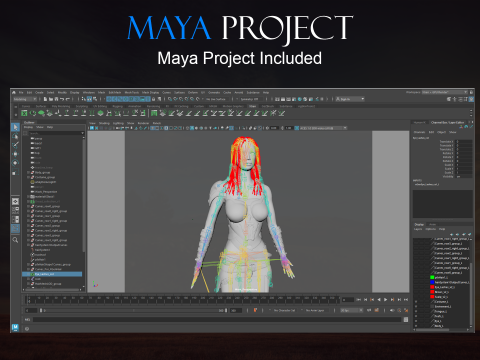This screenshot has height=360, width=480.
Task: Toggle visibility of Tongue_L layer
Action: click(416, 311)
